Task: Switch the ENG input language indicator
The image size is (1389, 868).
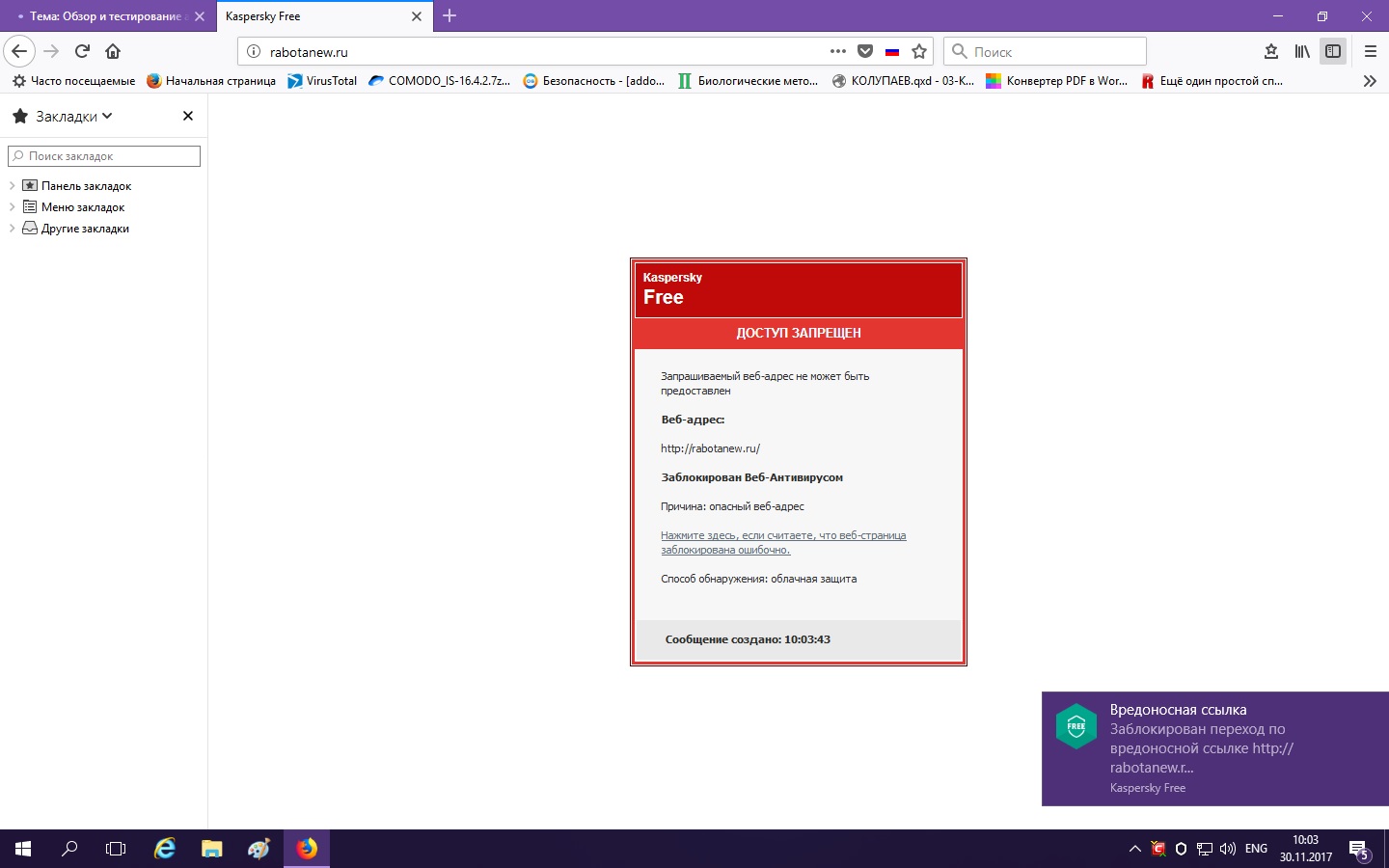Action: tap(1256, 849)
